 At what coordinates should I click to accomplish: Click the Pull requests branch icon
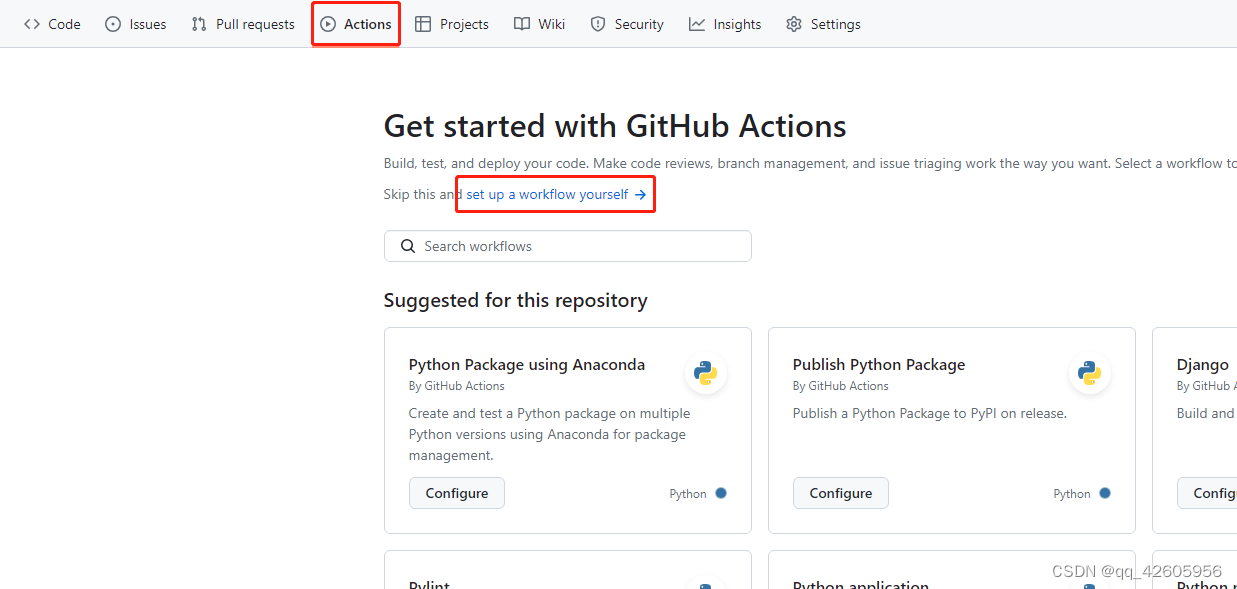click(x=199, y=24)
